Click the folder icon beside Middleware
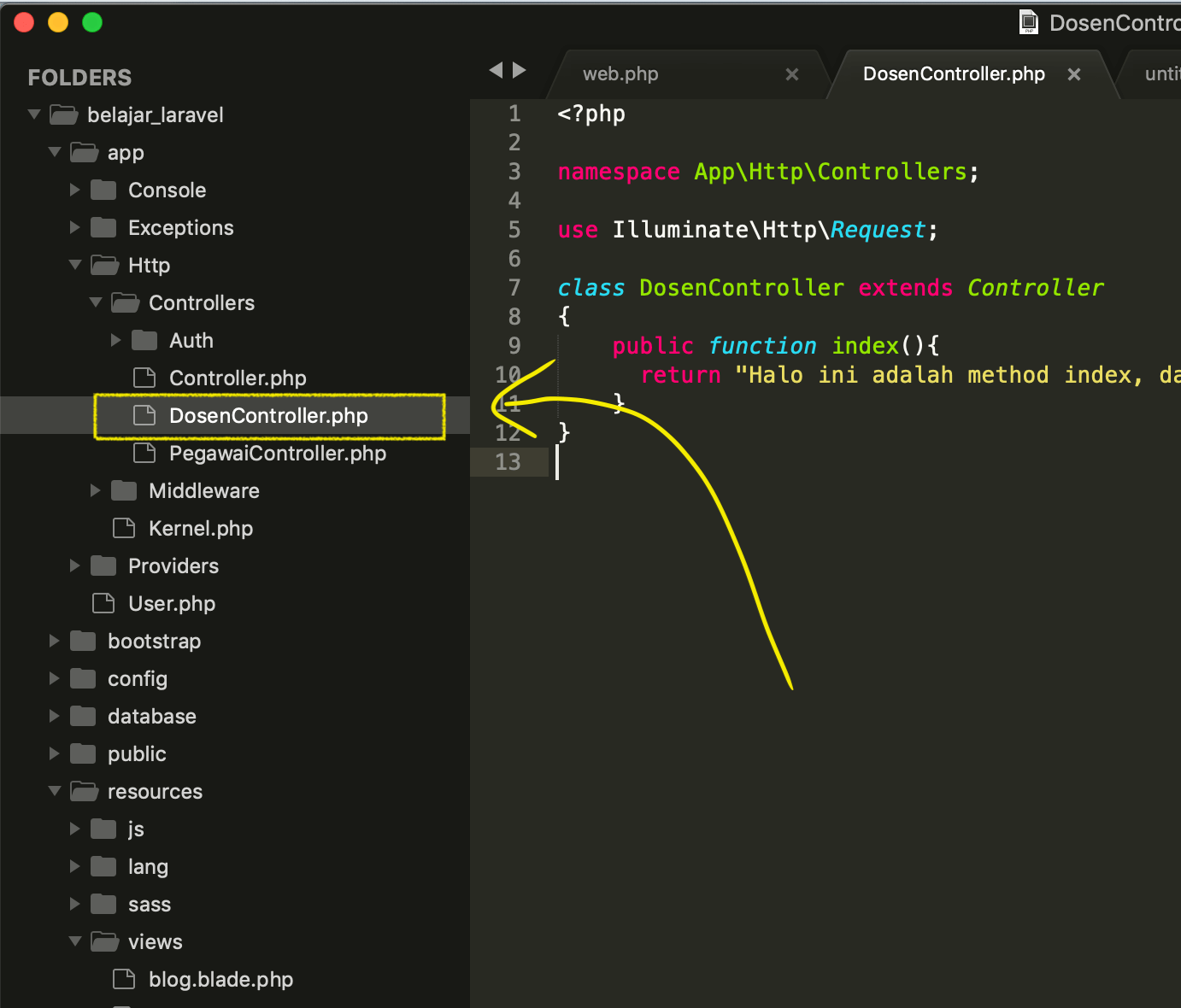1181x1008 pixels. point(124,490)
